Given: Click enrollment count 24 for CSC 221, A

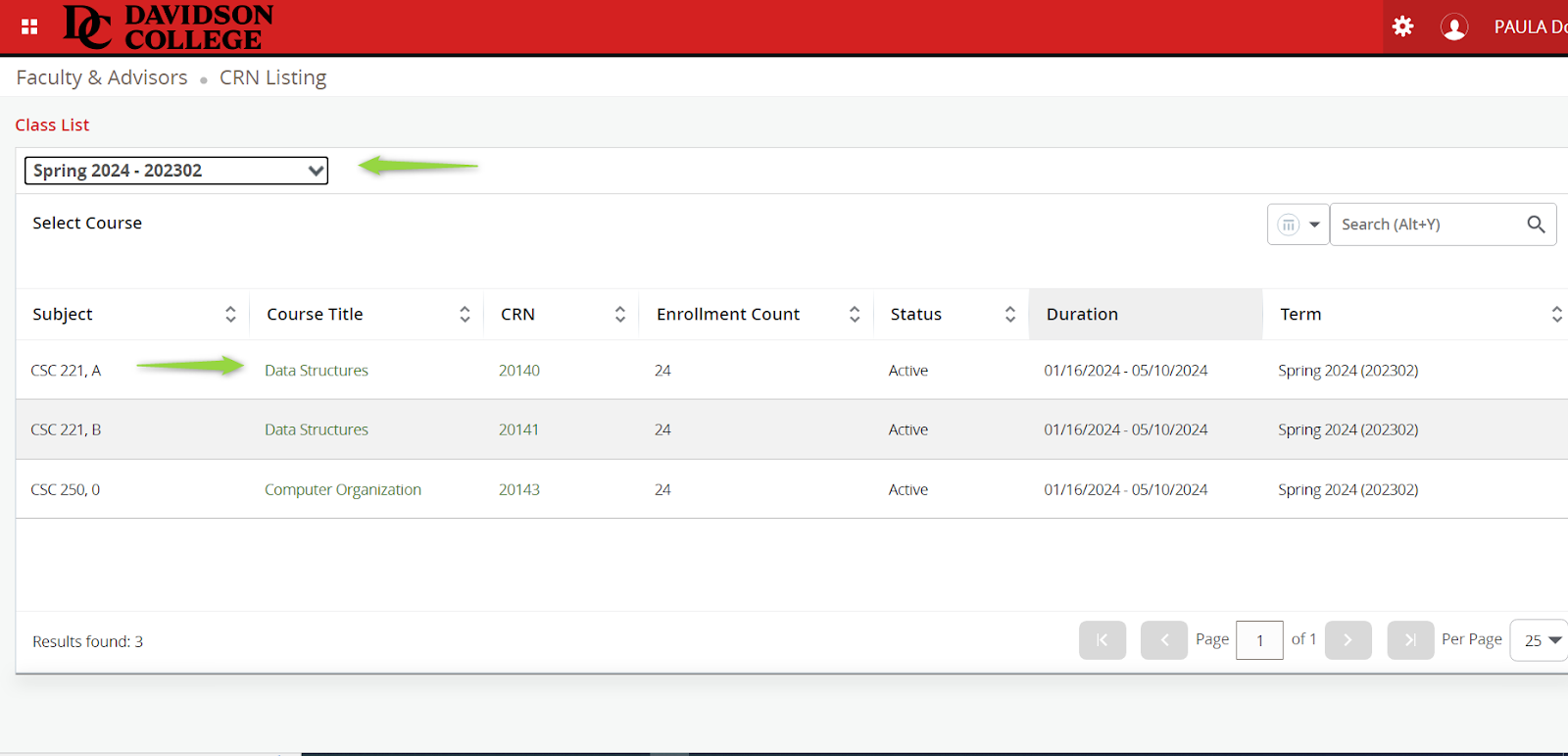Looking at the screenshot, I should 662,371.
